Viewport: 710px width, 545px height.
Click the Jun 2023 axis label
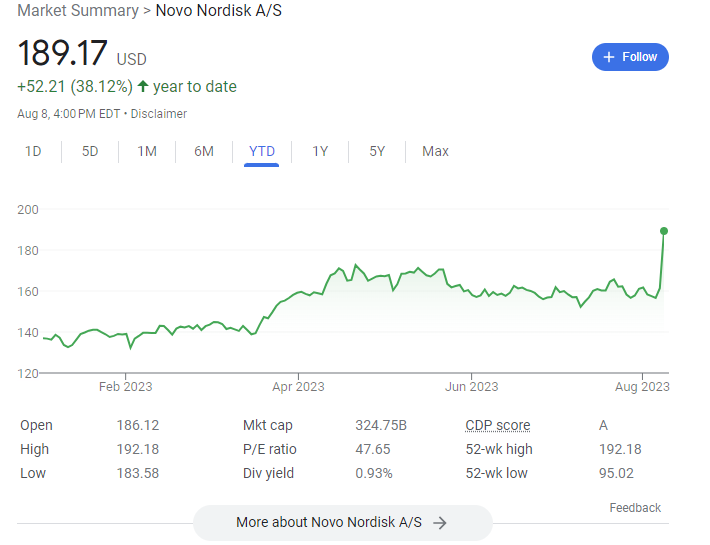coord(471,387)
